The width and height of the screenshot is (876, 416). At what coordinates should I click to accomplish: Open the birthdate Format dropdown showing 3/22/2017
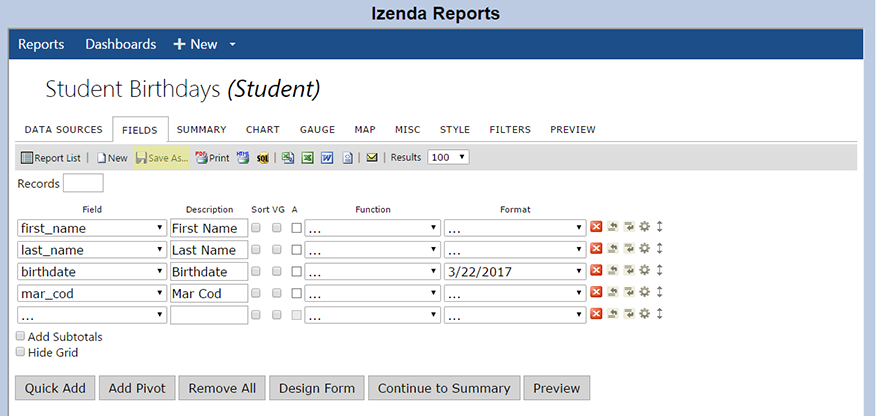pos(515,271)
